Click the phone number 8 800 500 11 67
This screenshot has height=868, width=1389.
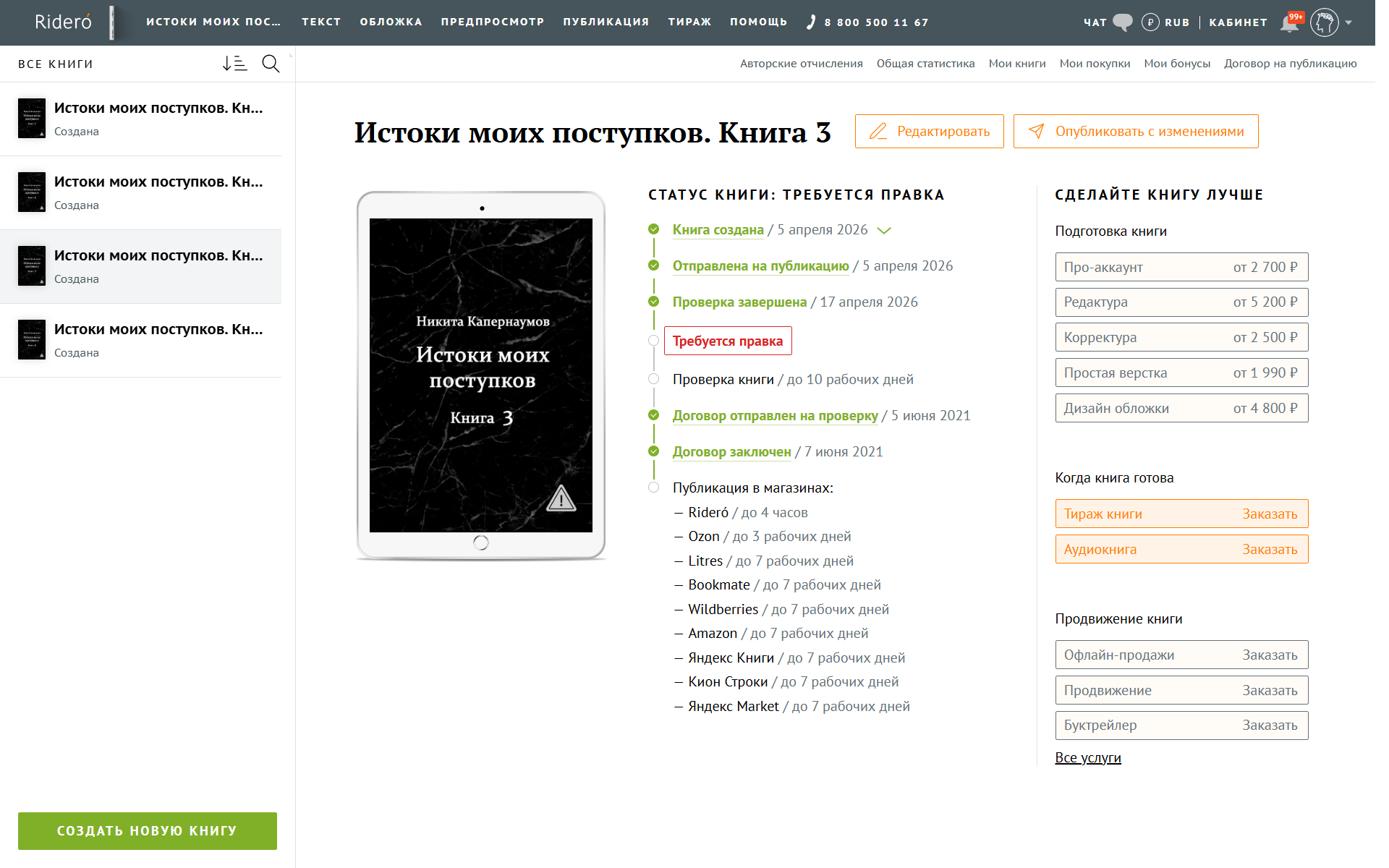tap(876, 22)
